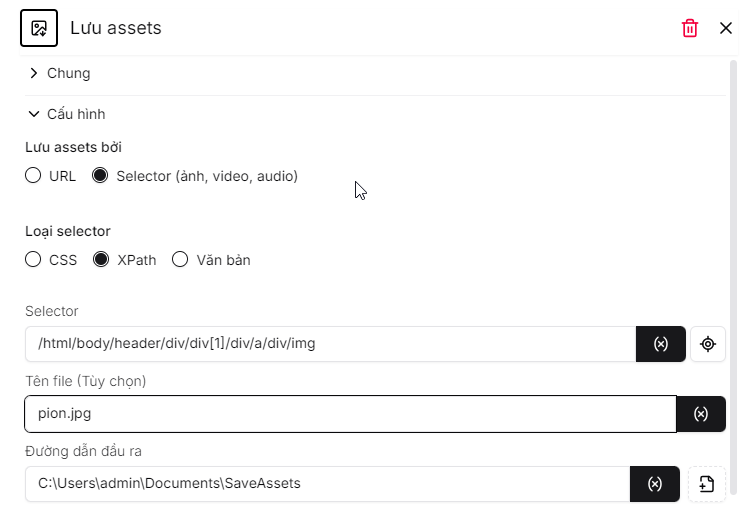
Task: Click the Selector XPath input field
Action: coord(330,344)
